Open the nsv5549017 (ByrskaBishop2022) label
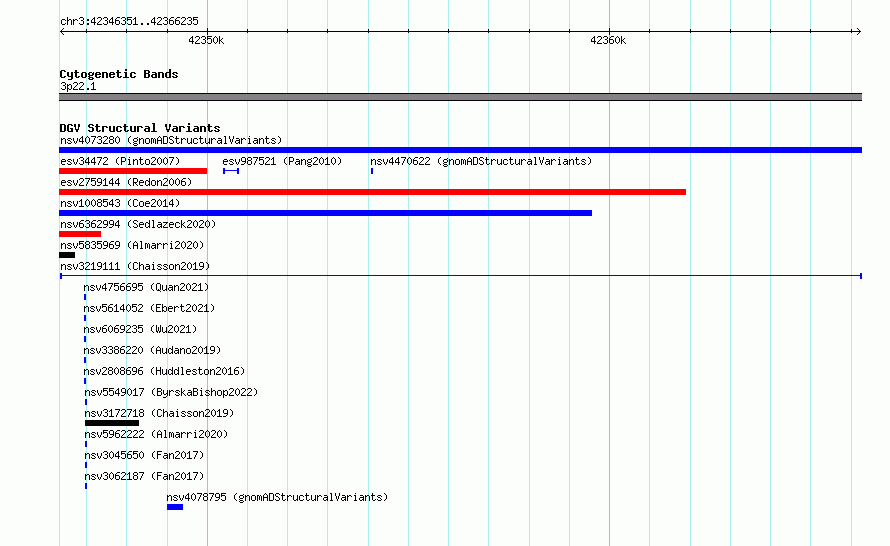The width and height of the screenshot is (890, 546). [x=171, y=392]
